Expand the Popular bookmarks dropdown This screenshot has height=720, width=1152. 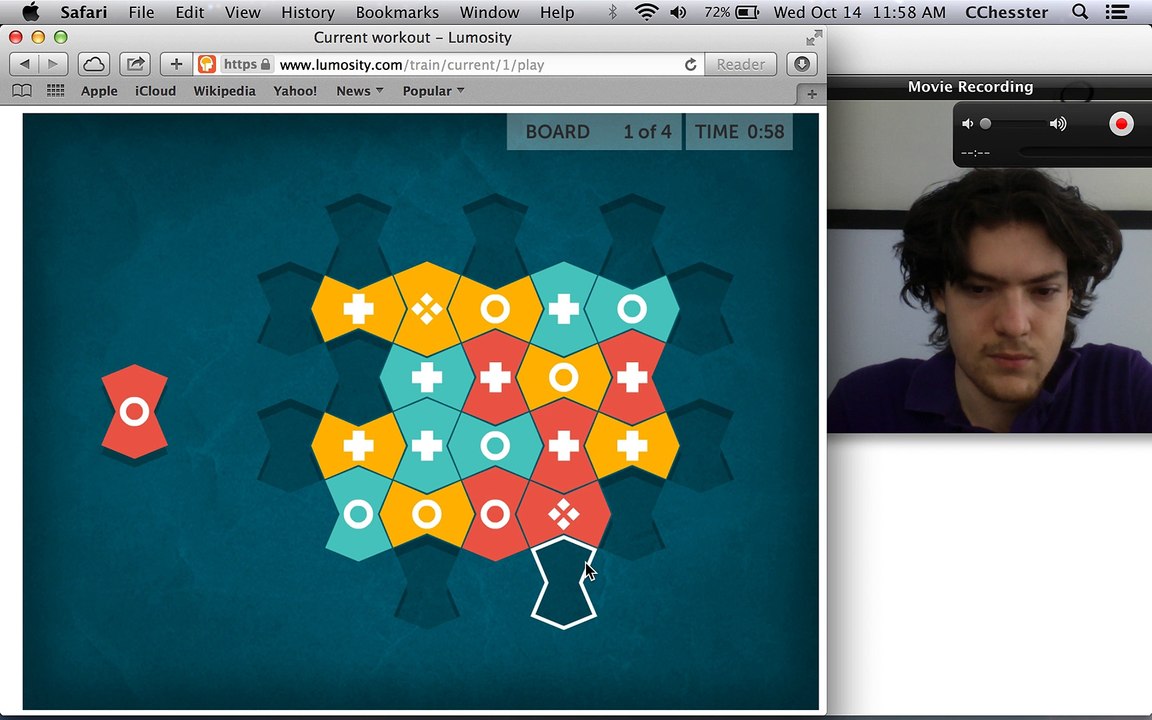click(x=433, y=90)
